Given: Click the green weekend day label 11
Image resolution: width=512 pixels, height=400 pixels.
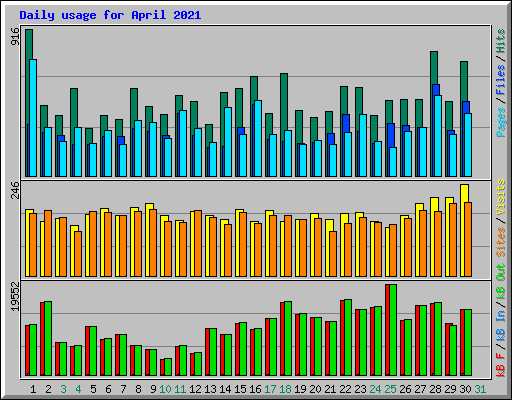Looking at the screenshot, I should click(x=180, y=389).
